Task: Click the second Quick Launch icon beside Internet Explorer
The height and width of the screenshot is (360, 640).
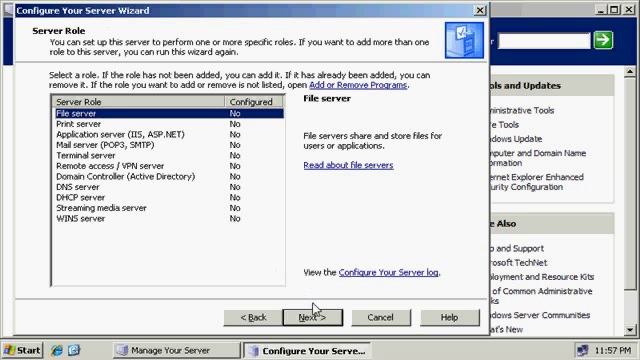Action: click(x=74, y=350)
